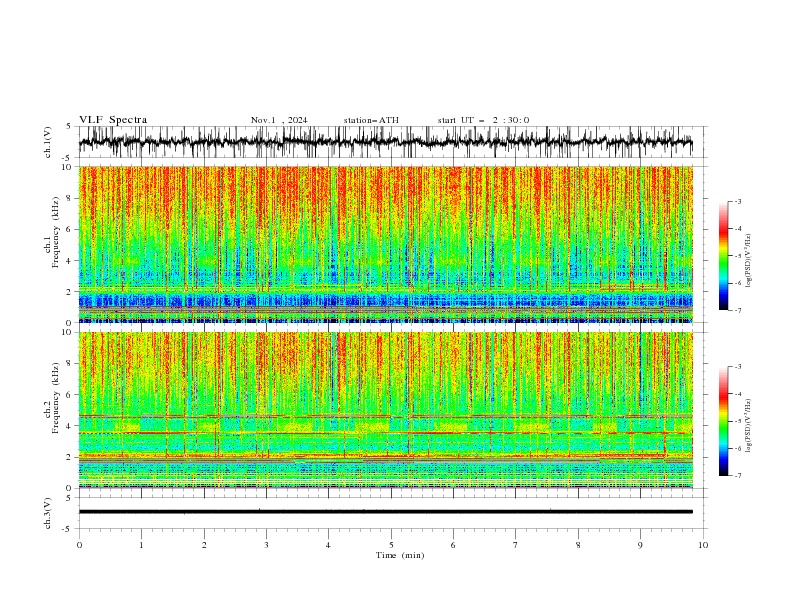This screenshot has height=612, width=792.
Task: Click the ch.1 PSD color scale bar
Action: point(723,255)
